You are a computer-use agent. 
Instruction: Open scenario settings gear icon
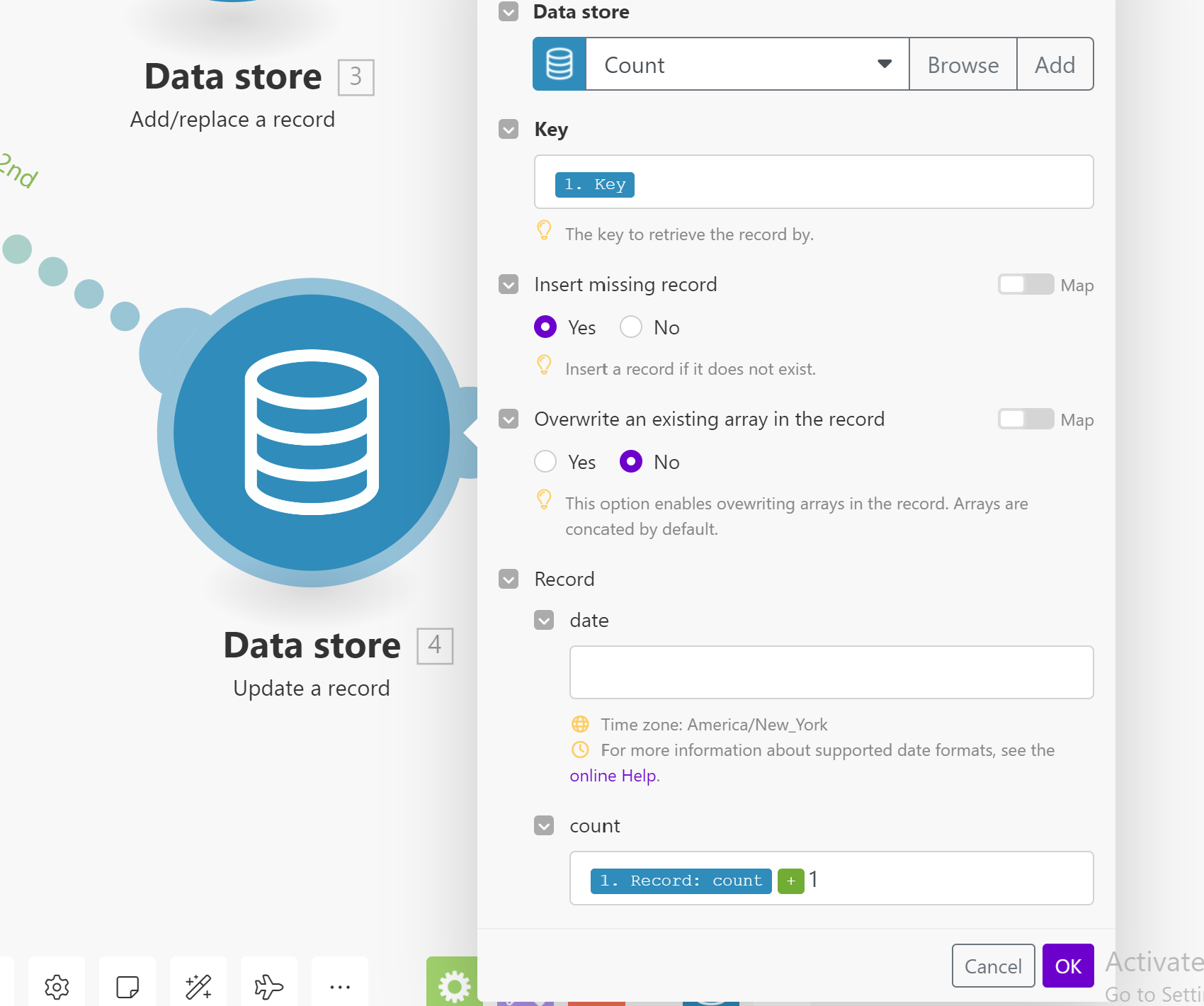point(57,986)
